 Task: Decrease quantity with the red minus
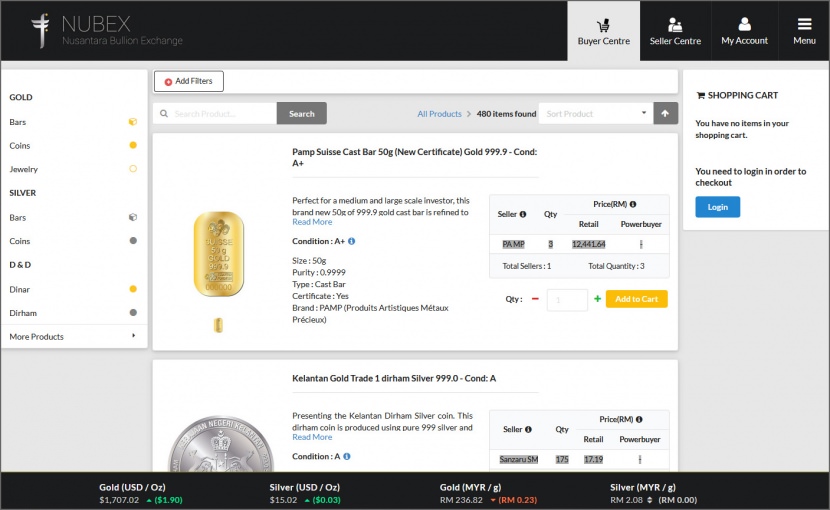[x=535, y=299]
